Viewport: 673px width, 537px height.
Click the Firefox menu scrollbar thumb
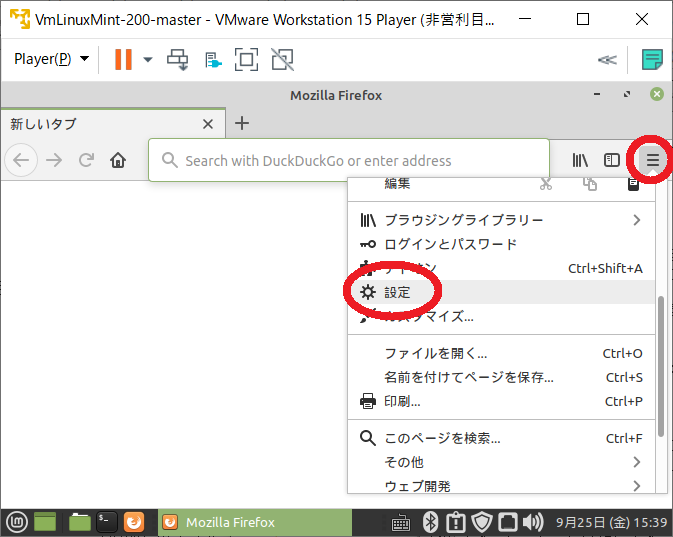pyautogui.click(x=661, y=367)
